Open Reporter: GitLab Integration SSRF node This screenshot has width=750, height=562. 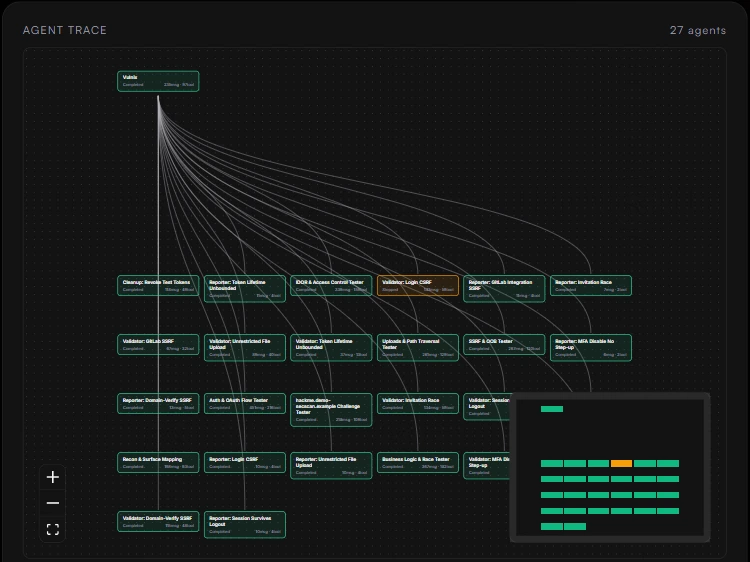pyautogui.click(x=504, y=288)
